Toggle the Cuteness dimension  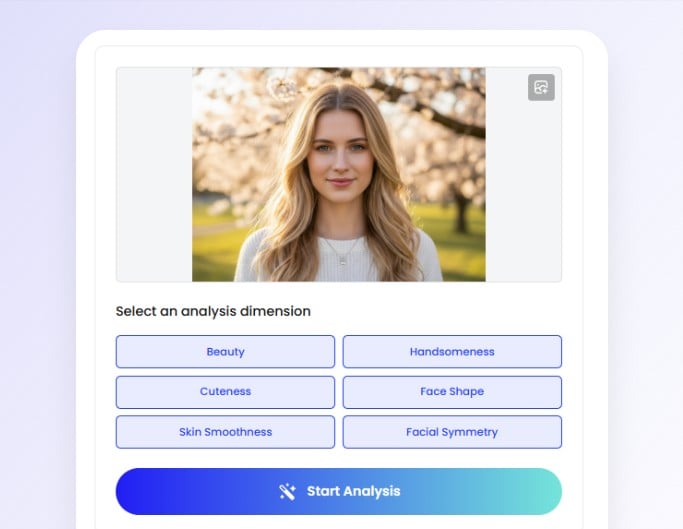tap(225, 392)
